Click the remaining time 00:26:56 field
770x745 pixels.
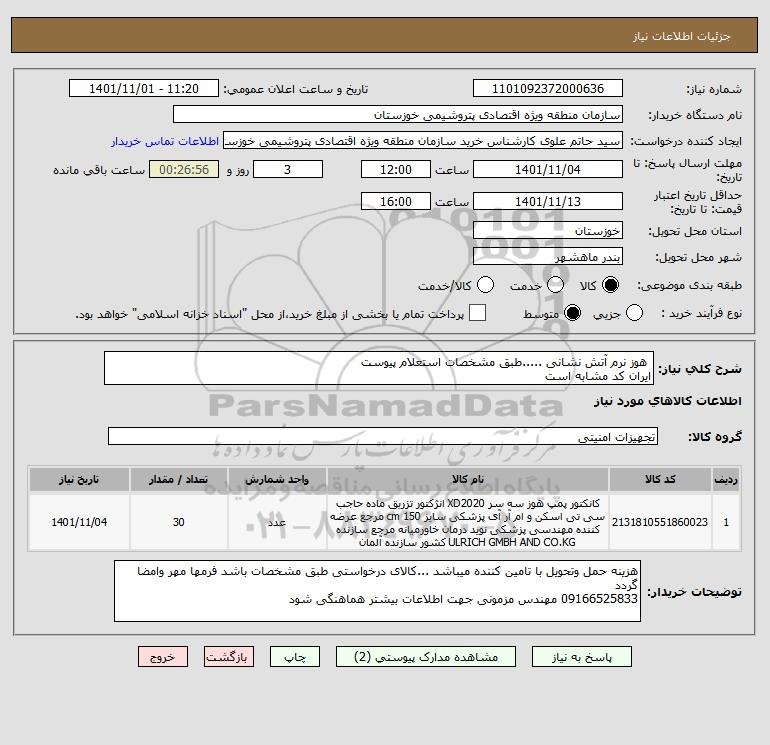[x=184, y=169]
